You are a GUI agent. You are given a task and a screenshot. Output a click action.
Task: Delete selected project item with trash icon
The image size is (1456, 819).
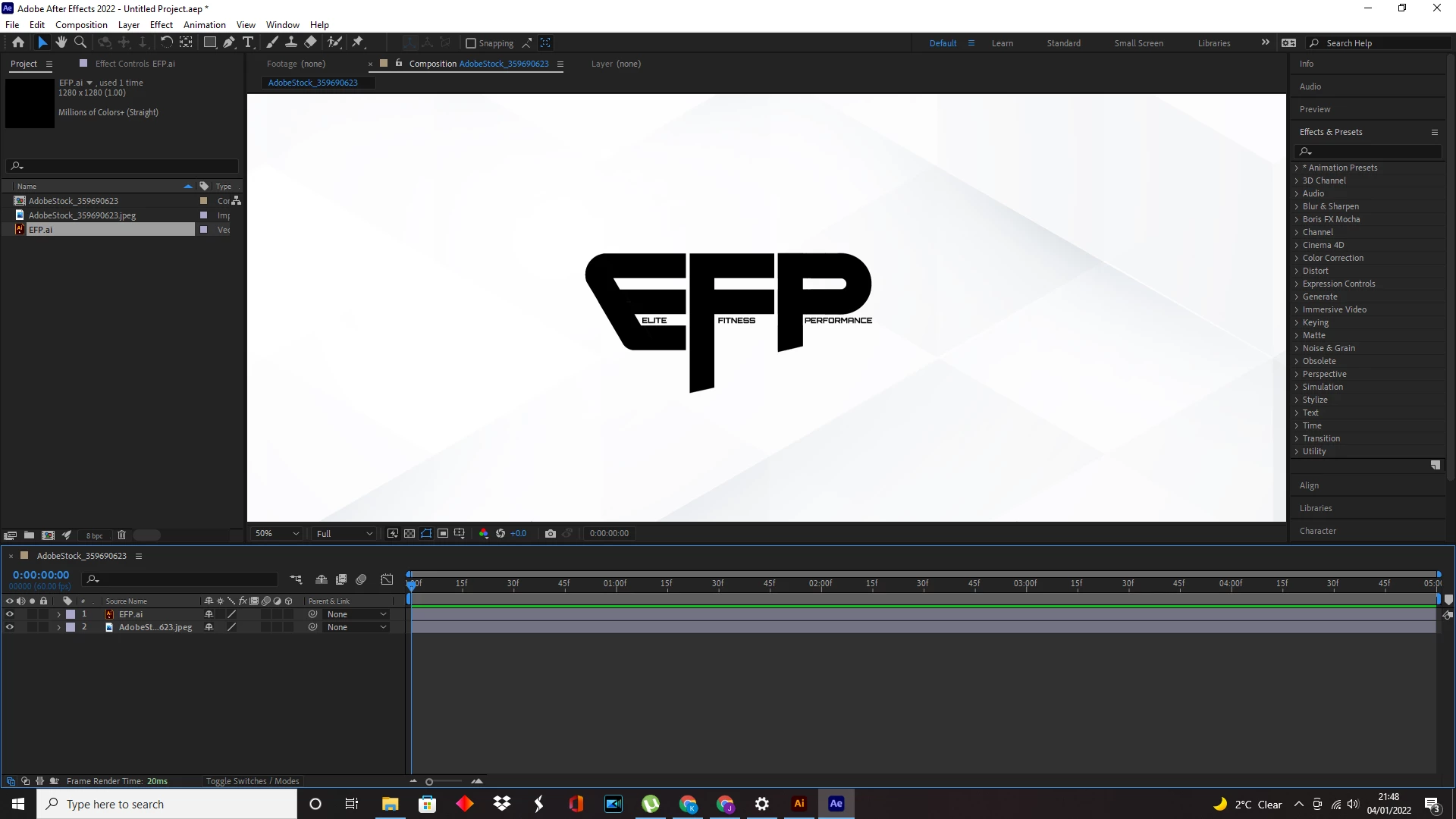pos(121,535)
